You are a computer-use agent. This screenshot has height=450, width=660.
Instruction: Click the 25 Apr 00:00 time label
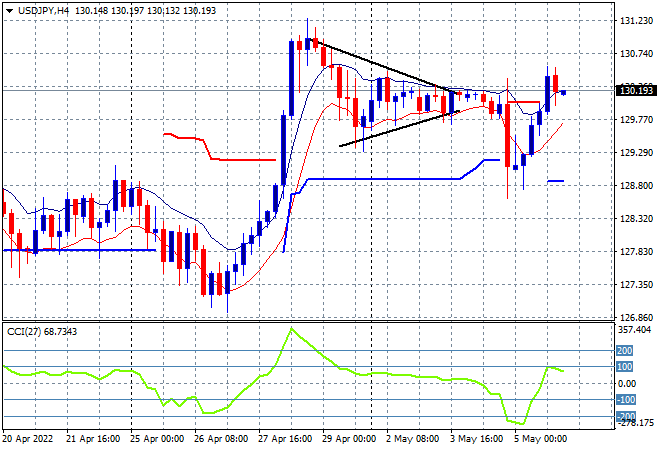pos(157,439)
